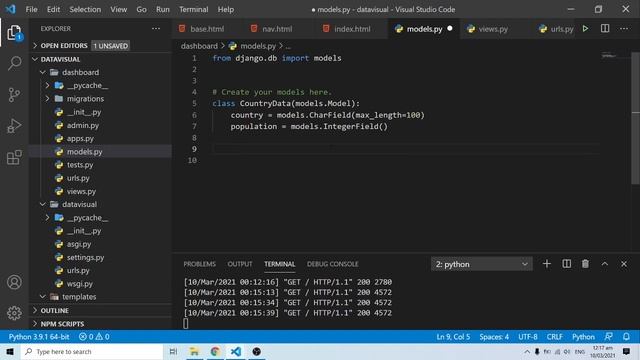
Task: Open tests.py in the explorer
Action: click(80, 165)
